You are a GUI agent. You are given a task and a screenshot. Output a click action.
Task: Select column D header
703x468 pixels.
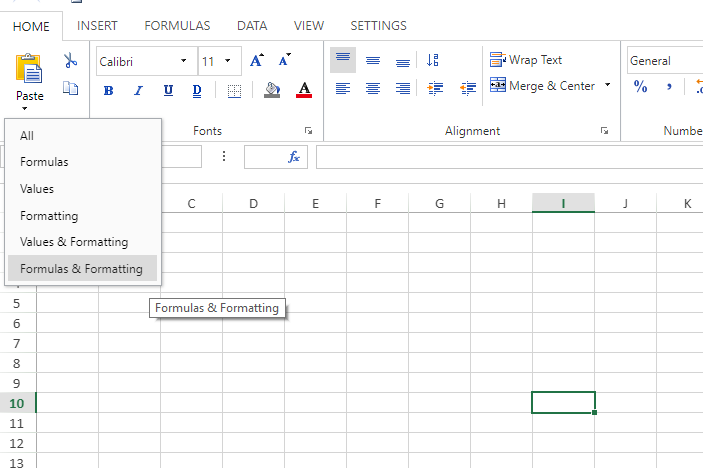click(253, 204)
